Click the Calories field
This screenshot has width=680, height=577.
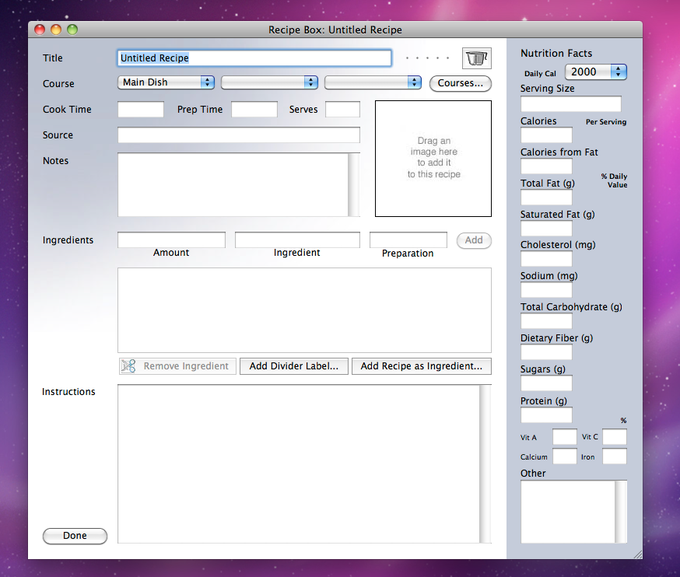click(x=546, y=135)
